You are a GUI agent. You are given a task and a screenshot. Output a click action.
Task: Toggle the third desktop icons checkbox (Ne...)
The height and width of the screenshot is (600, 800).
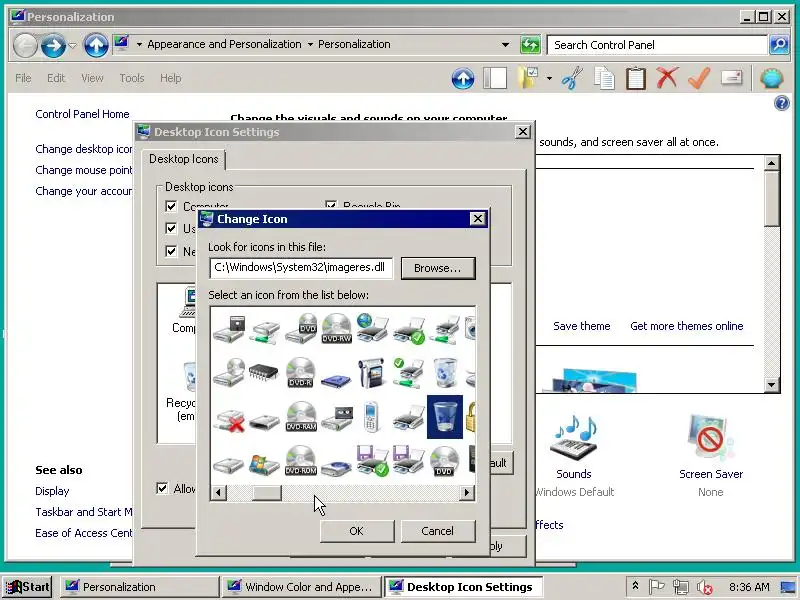[x=171, y=251]
